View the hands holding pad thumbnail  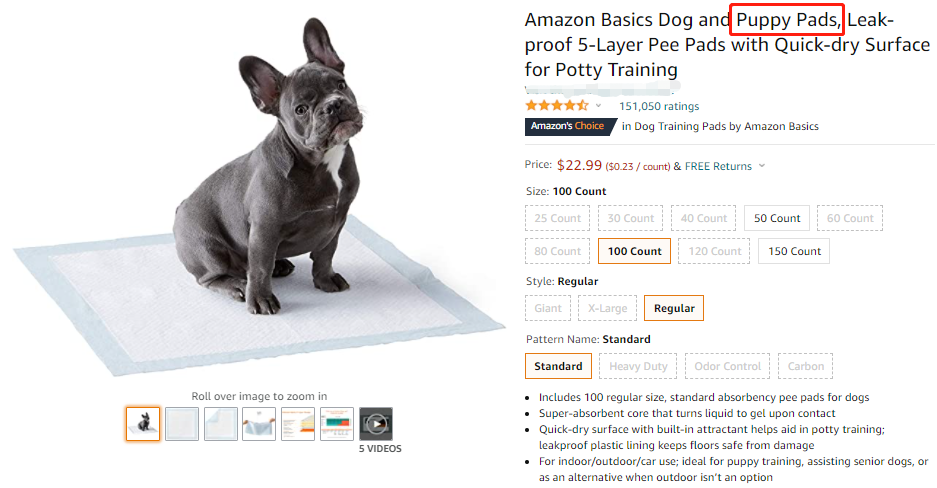coord(260,424)
